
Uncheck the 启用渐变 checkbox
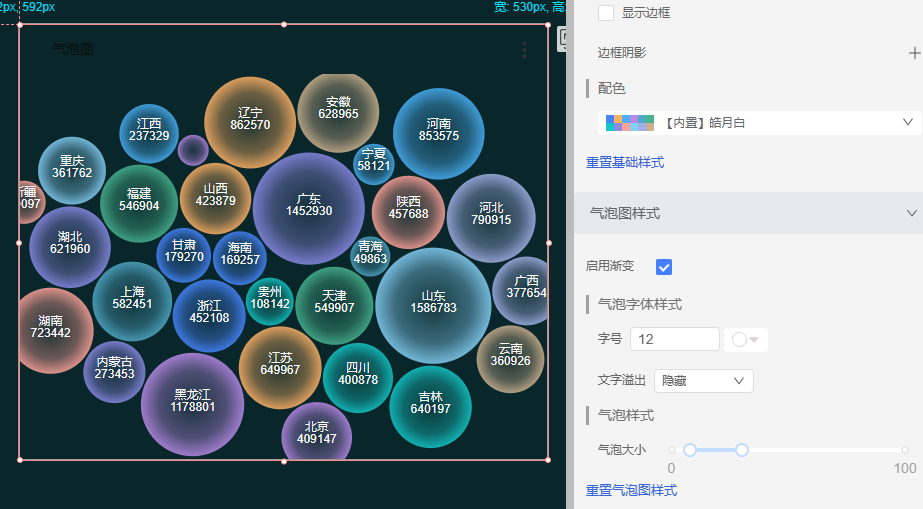coord(664,267)
